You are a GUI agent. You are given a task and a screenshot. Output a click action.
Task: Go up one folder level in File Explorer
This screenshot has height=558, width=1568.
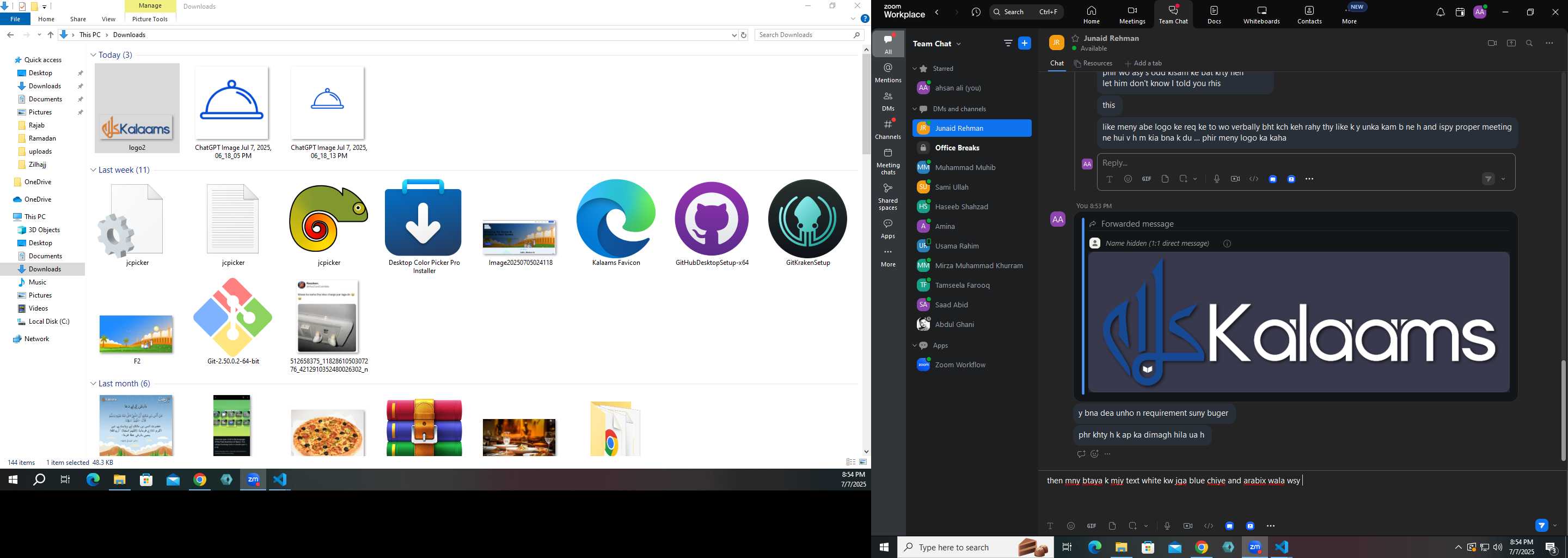(x=51, y=35)
